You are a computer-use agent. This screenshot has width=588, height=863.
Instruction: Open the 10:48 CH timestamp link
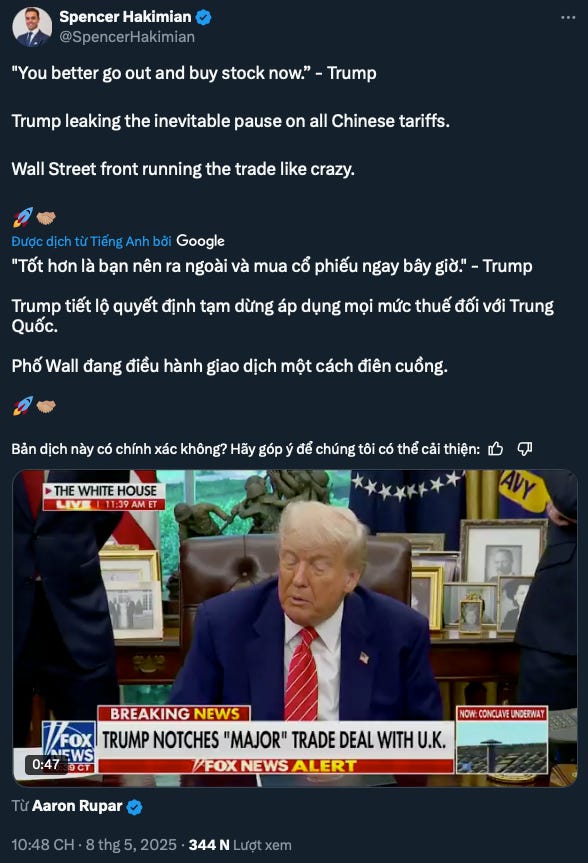click(x=43, y=845)
